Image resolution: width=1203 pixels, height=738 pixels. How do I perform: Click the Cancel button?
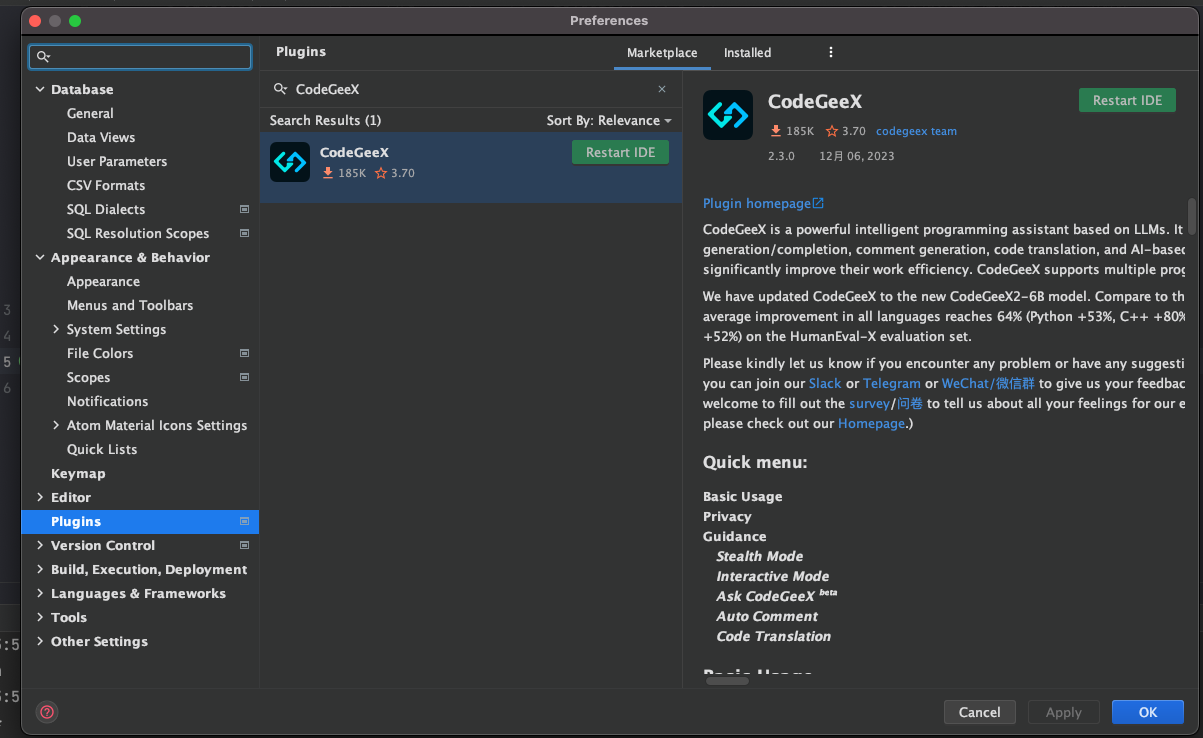click(x=979, y=712)
